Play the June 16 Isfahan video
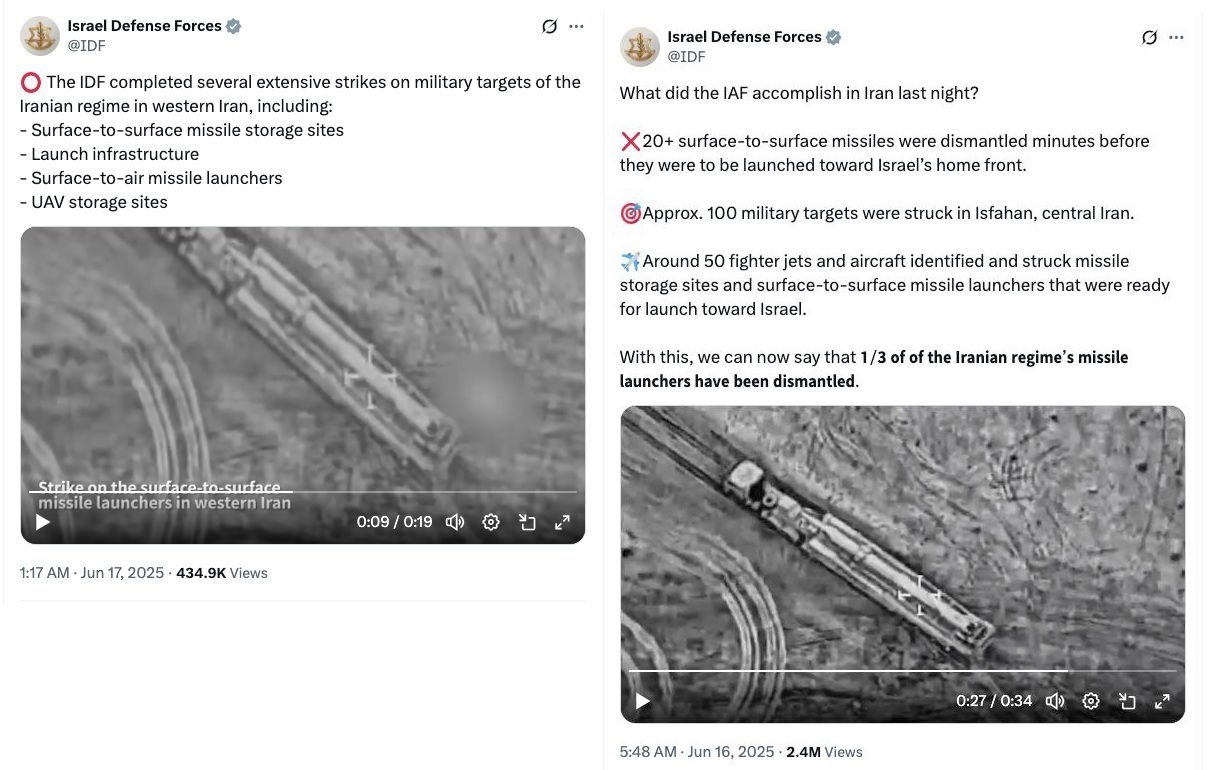The height and width of the screenshot is (770, 1213). [643, 701]
